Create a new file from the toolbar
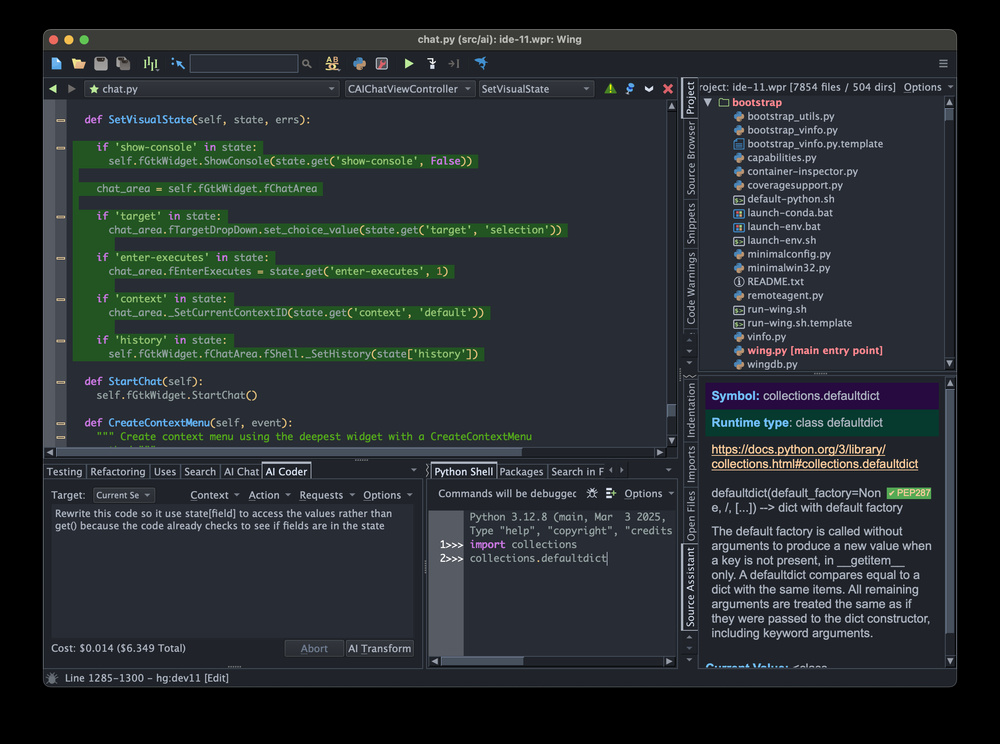This screenshot has width=1000, height=744. [55, 63]
